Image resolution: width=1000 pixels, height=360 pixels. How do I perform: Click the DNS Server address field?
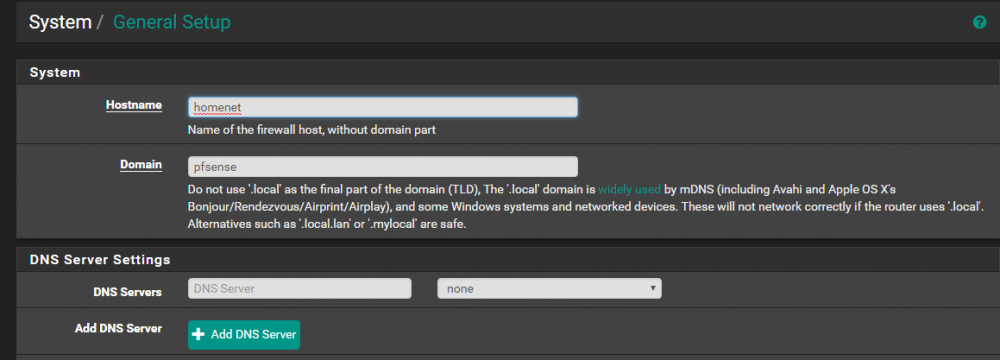coord(300,289)
